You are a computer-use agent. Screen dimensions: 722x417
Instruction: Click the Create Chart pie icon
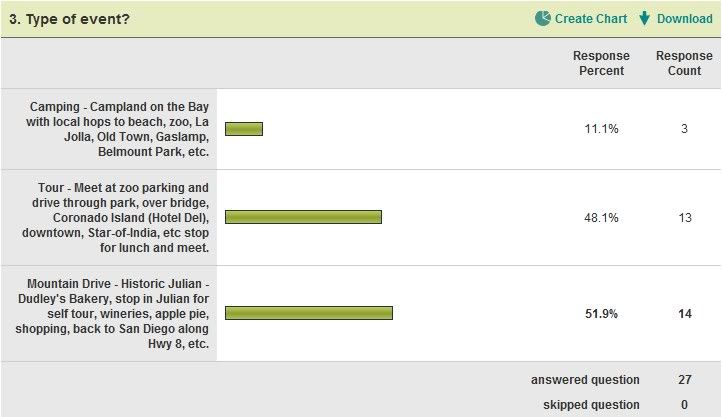click(x=543, y=18)
